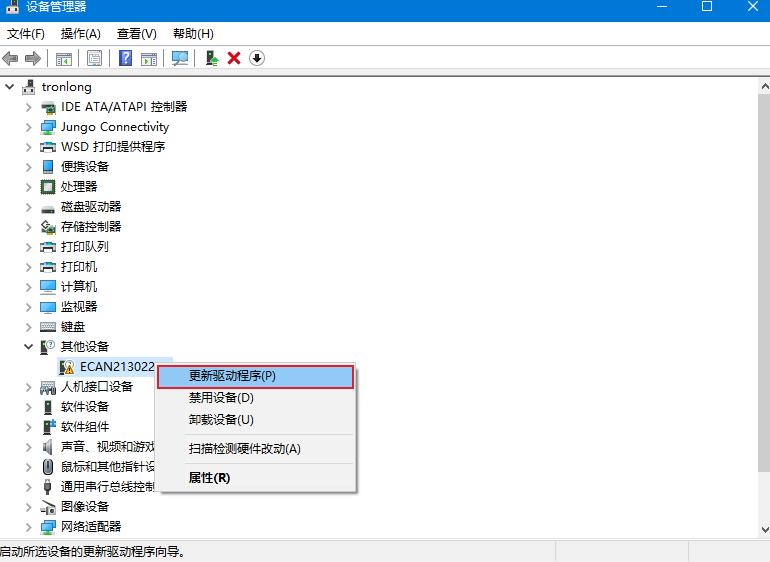
Task: Select the 监视器 tree item
Action: [79, 307]
